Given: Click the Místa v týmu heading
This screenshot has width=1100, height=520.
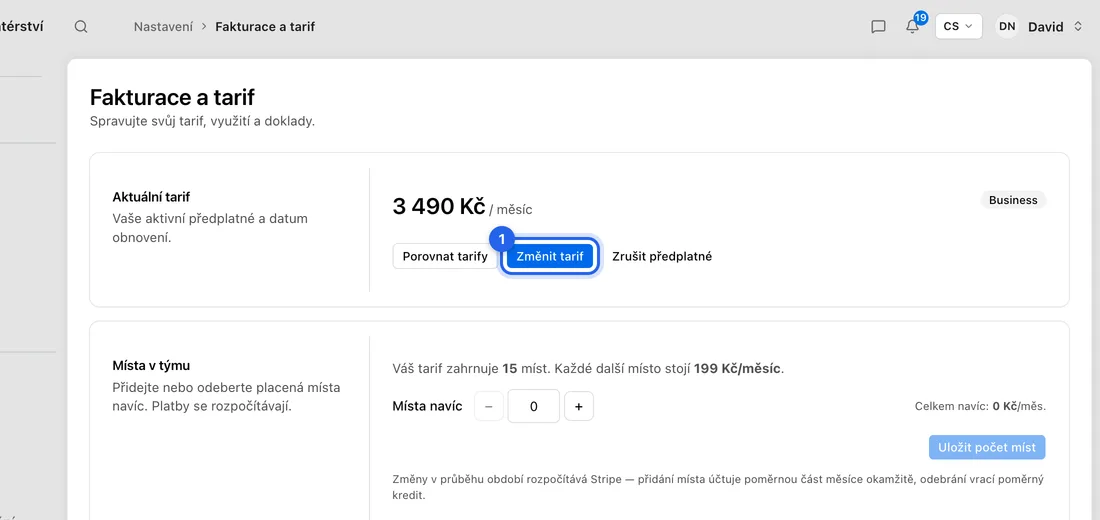Looking at the screenshot, I should coord(152,366).
